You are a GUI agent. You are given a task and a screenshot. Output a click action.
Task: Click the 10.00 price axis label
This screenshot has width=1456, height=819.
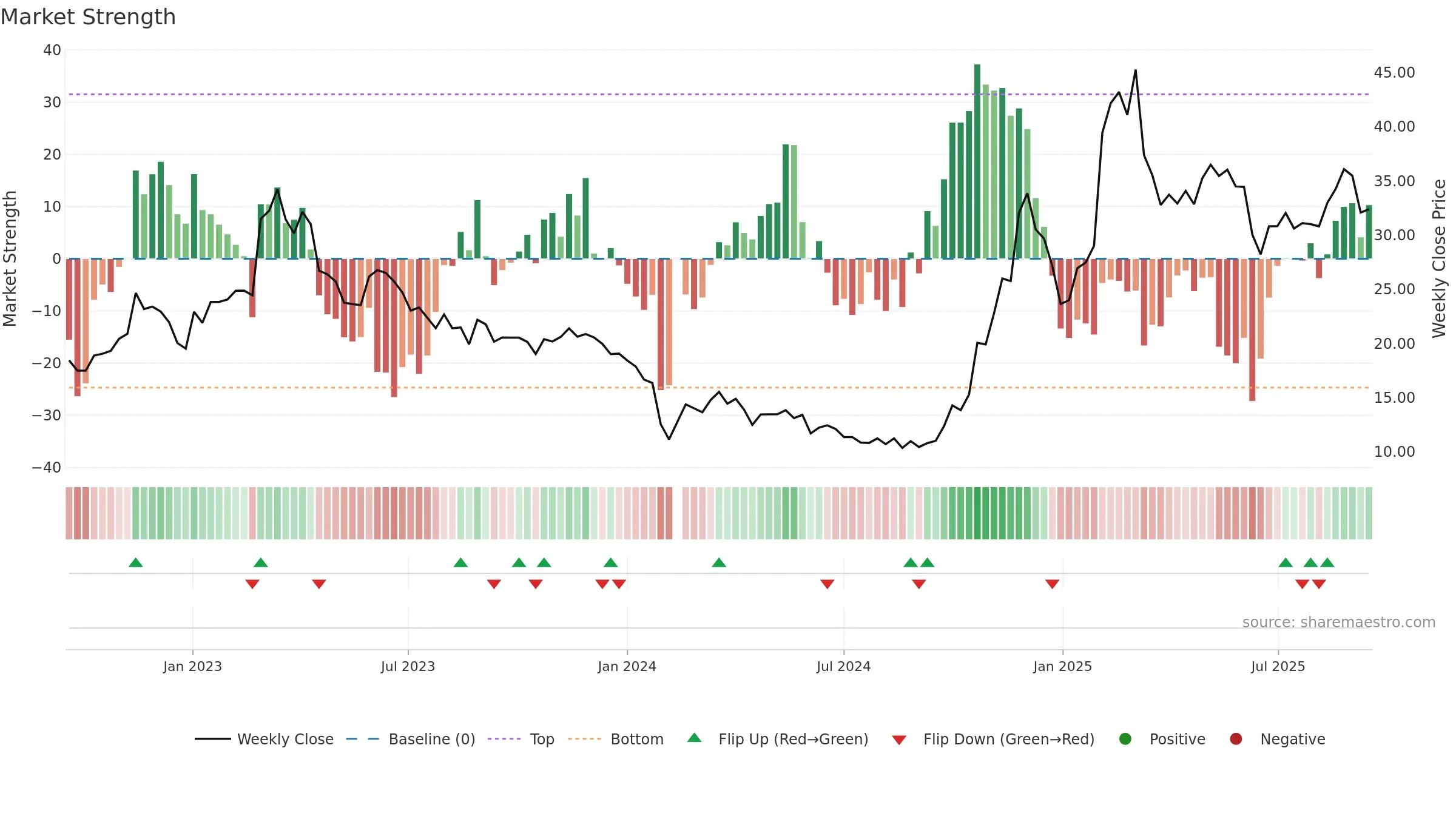coord(1394,451)
